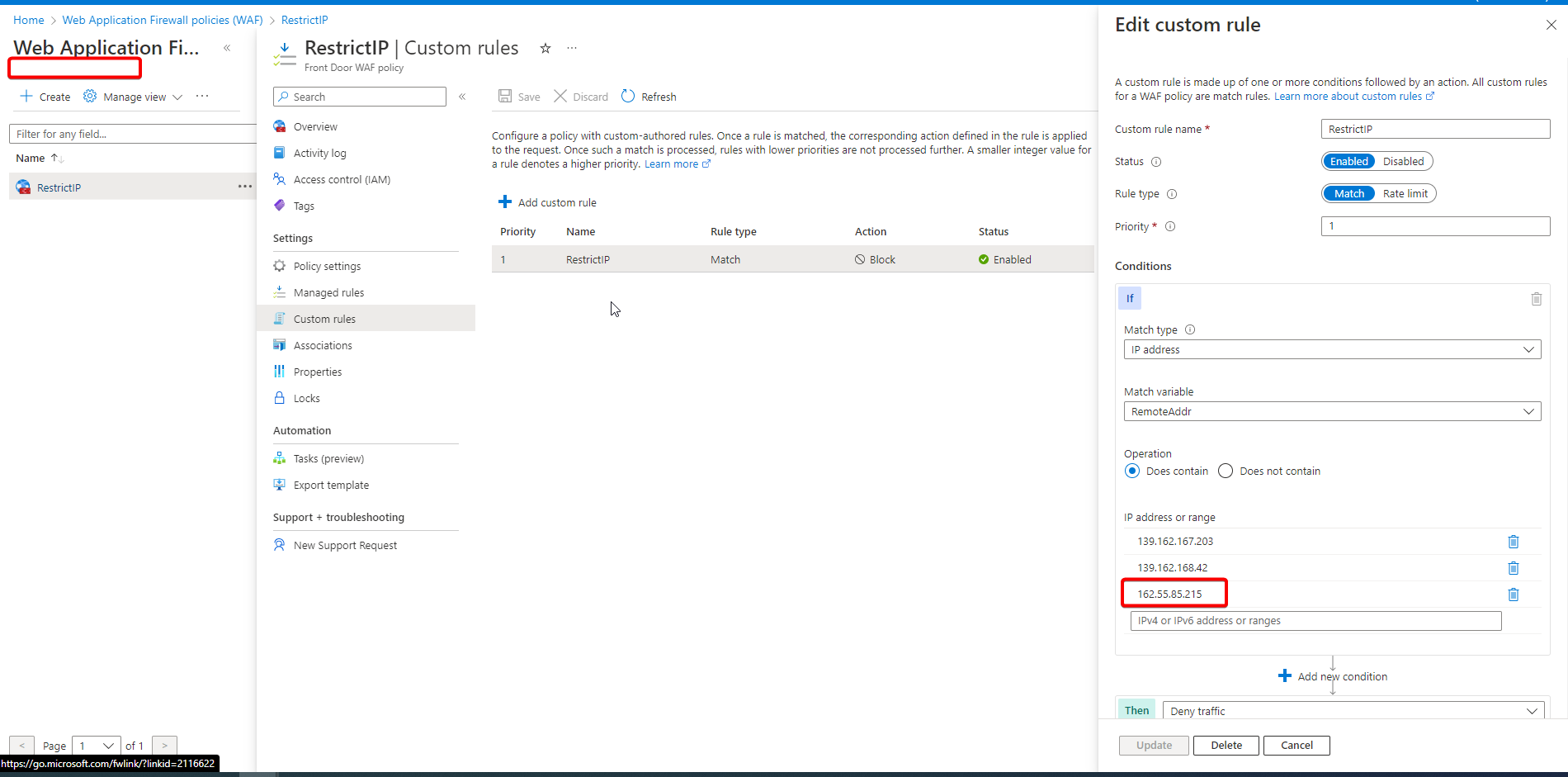The width and height of the screenshot is (1568, 777).
Task: Open the ellipsis menu next to Manage view
Action: (202, 97)
